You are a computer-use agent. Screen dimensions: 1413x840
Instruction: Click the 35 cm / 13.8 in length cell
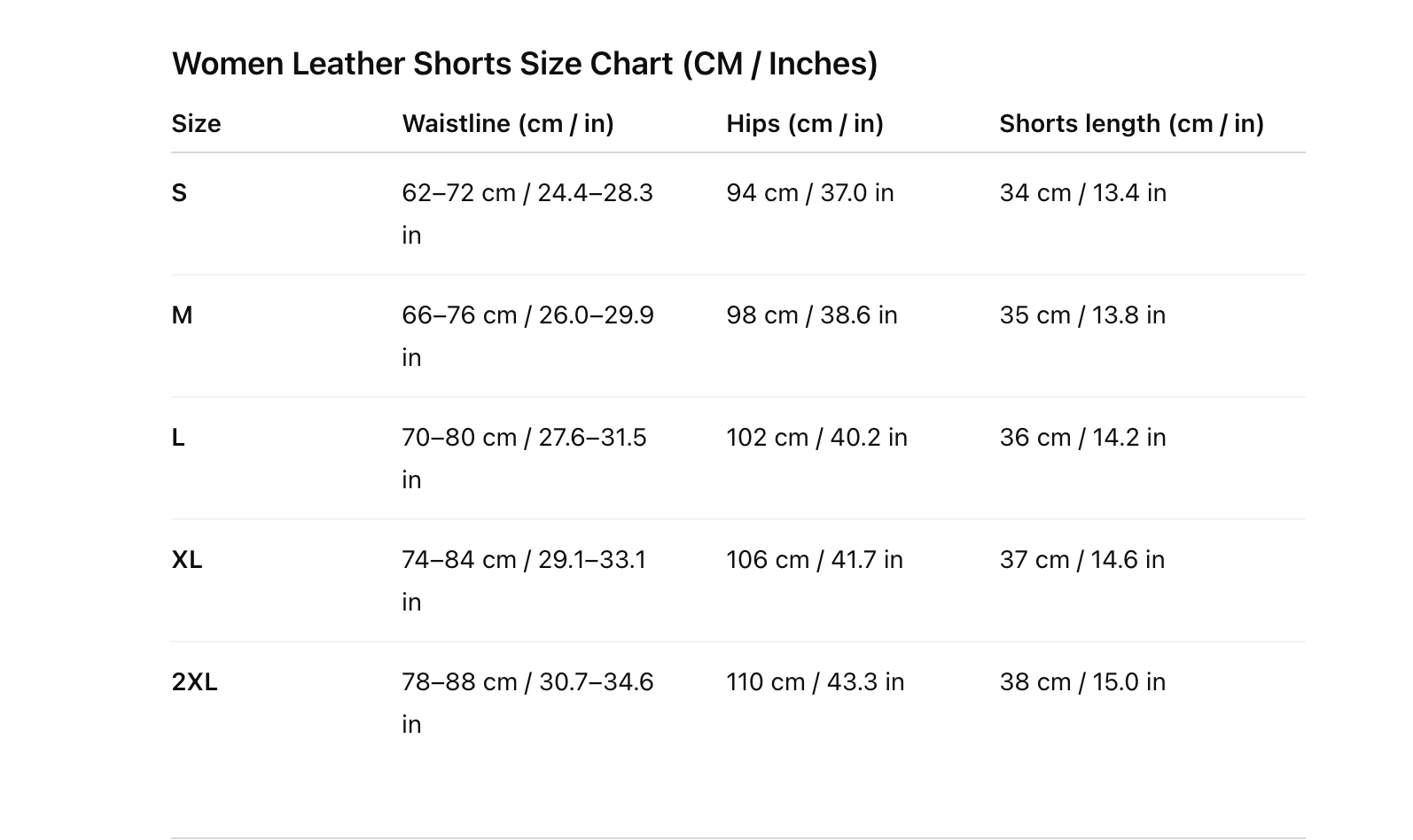1082,315
